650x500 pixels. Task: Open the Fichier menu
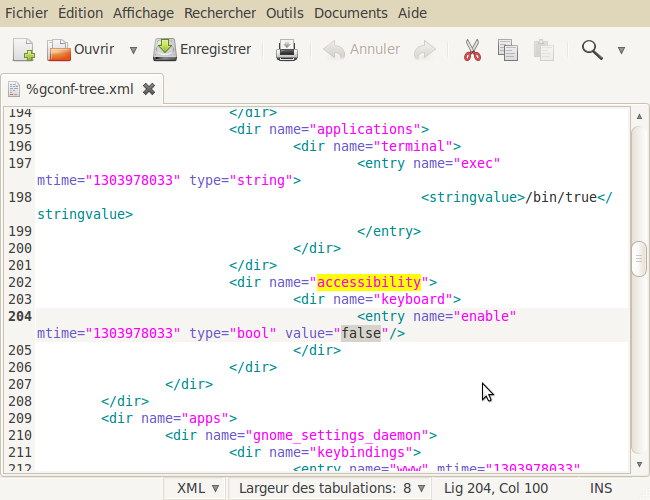[x=27, y=13]
